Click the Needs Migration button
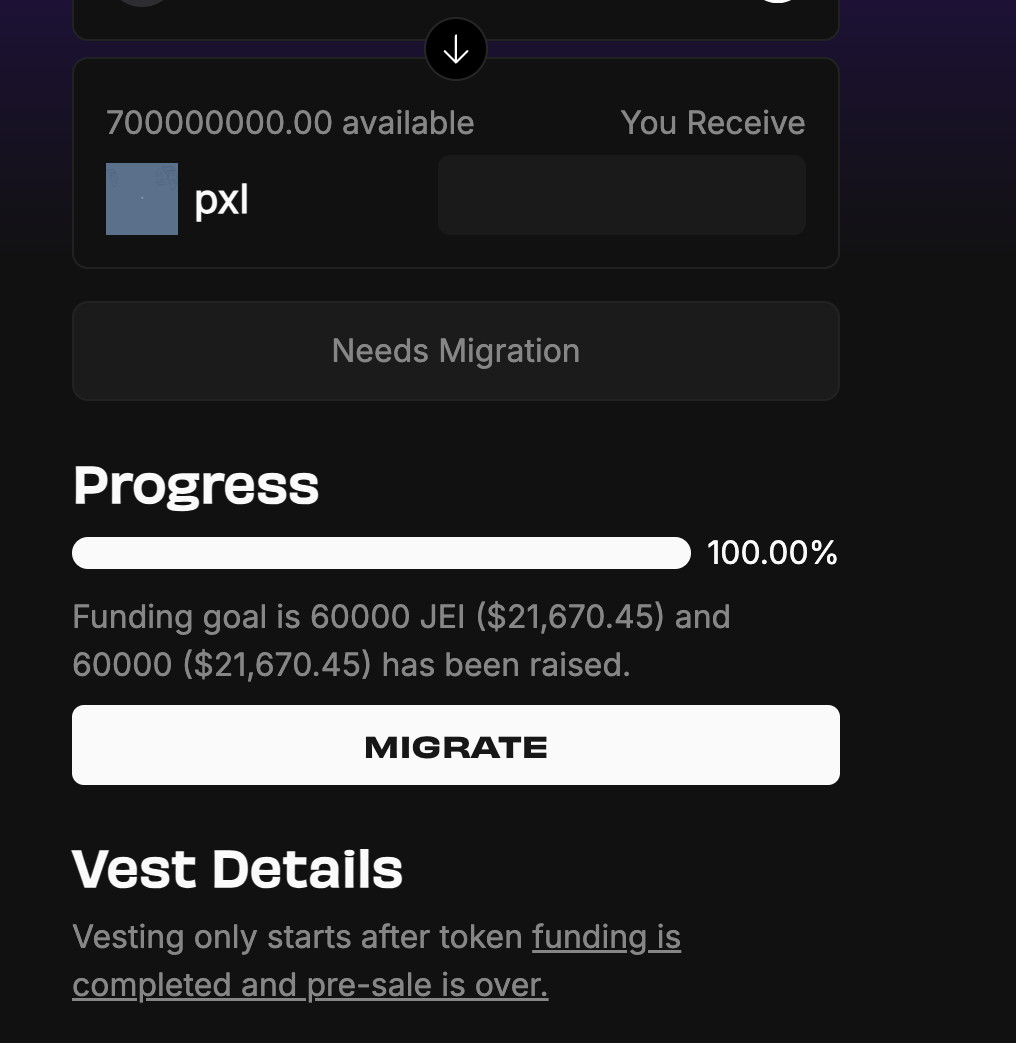Image resolution: width=1016 pixels, height=1043 pixels. pos(456,350)
